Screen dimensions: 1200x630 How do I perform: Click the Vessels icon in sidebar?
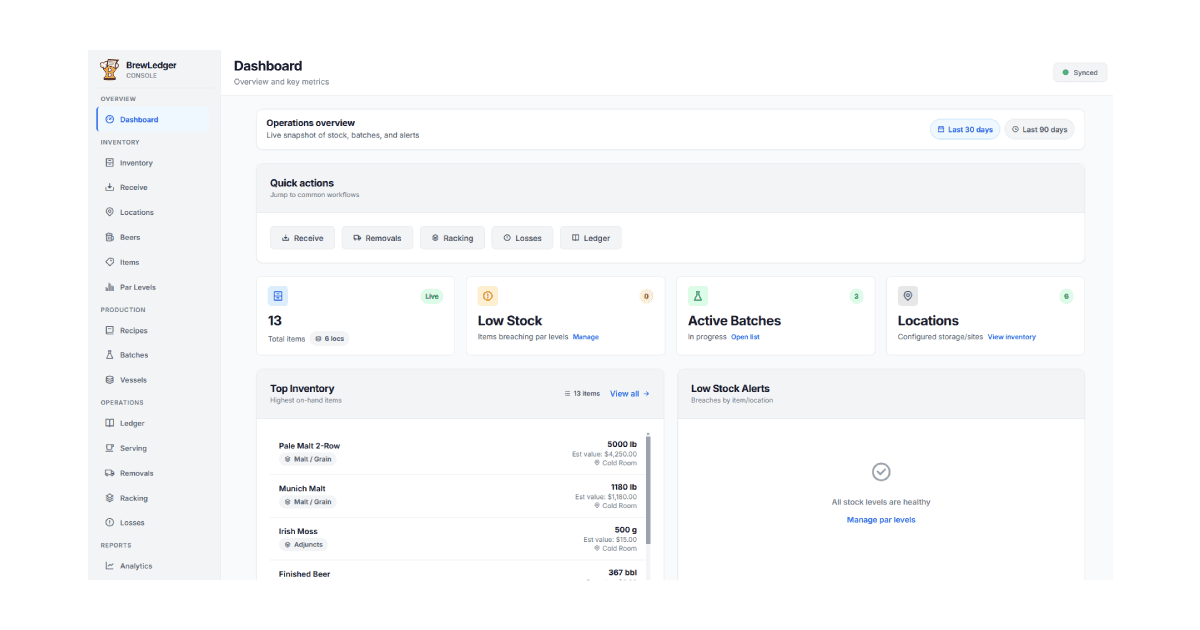click(x=110, y=380)
